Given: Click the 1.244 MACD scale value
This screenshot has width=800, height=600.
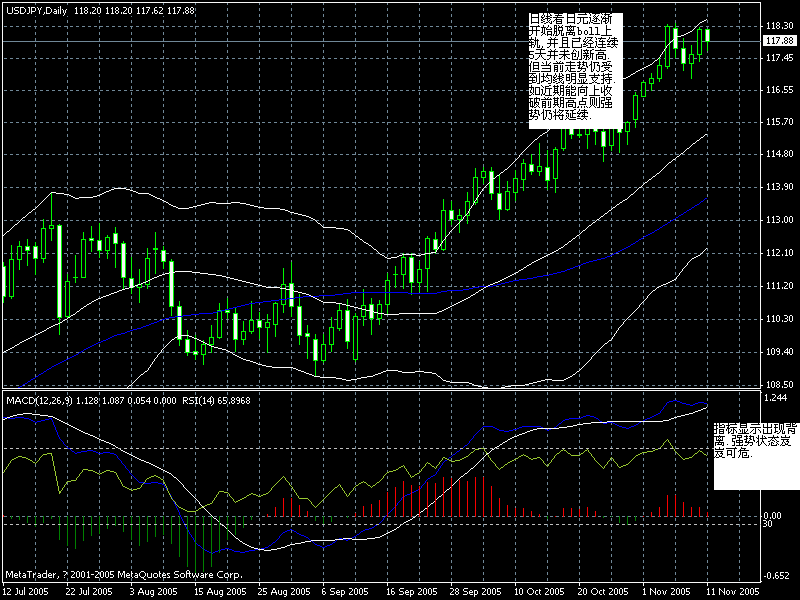Looking at the screenshot, I should 778,397.
